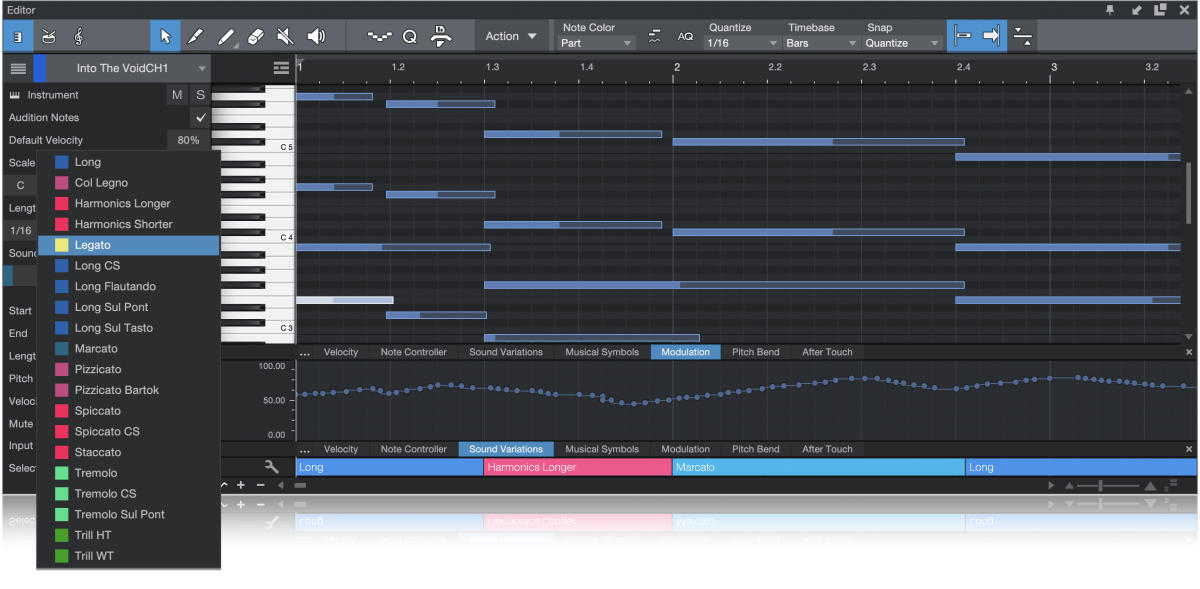Click the lane list icon beside ruler

281,68
